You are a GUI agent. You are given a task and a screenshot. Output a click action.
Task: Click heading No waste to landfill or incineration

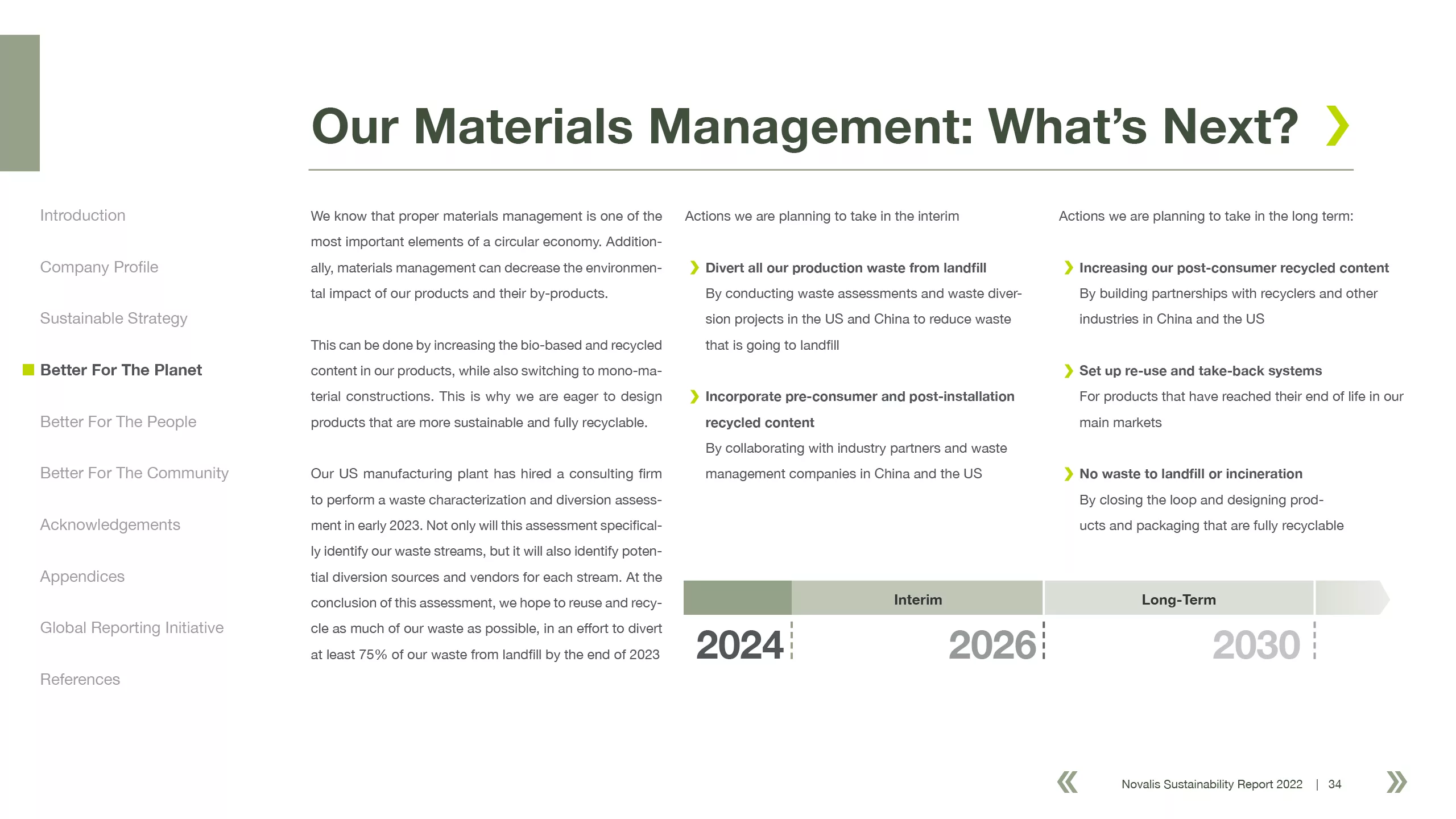1191,474
